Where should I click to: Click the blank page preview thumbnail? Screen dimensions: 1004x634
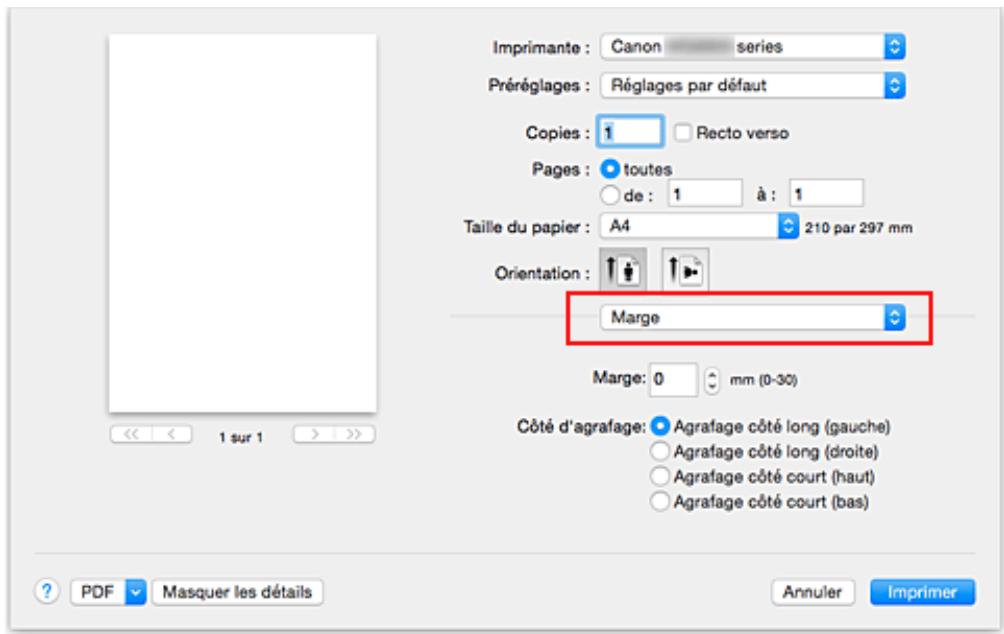pyautogui.click(x=243, y=224)
